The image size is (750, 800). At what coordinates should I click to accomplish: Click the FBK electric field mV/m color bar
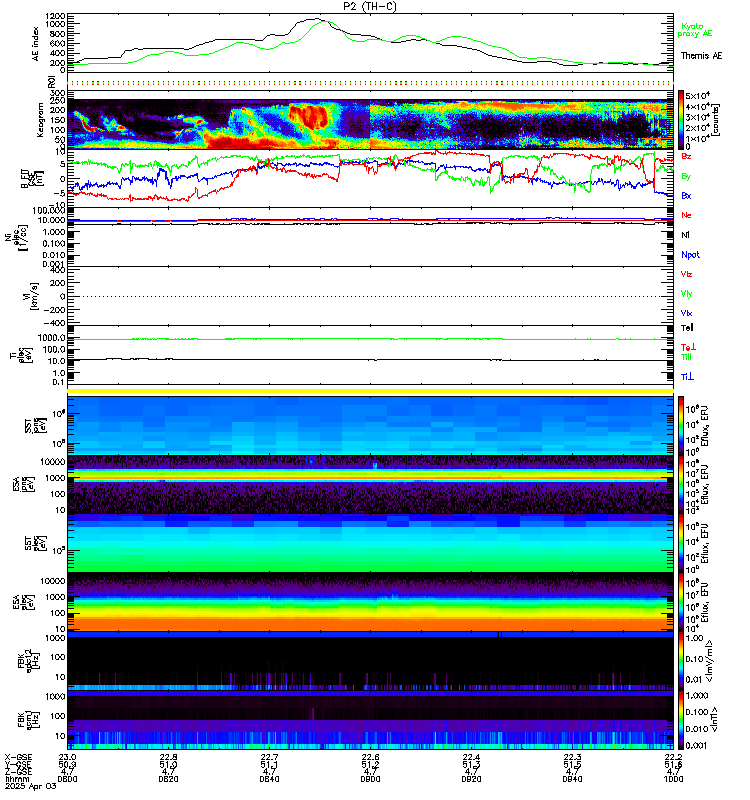point(681,661)
